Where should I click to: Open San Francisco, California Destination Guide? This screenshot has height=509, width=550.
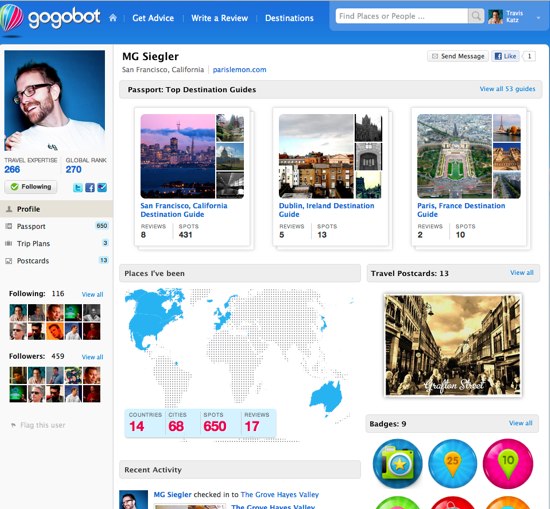point(184,210)
